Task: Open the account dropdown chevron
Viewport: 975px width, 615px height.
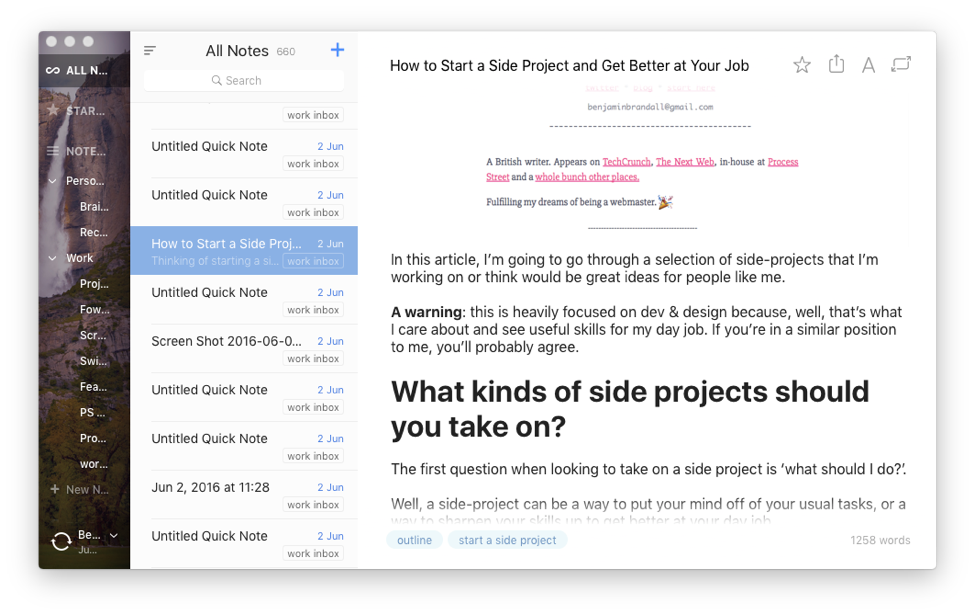Action: [x=114, y=535]
